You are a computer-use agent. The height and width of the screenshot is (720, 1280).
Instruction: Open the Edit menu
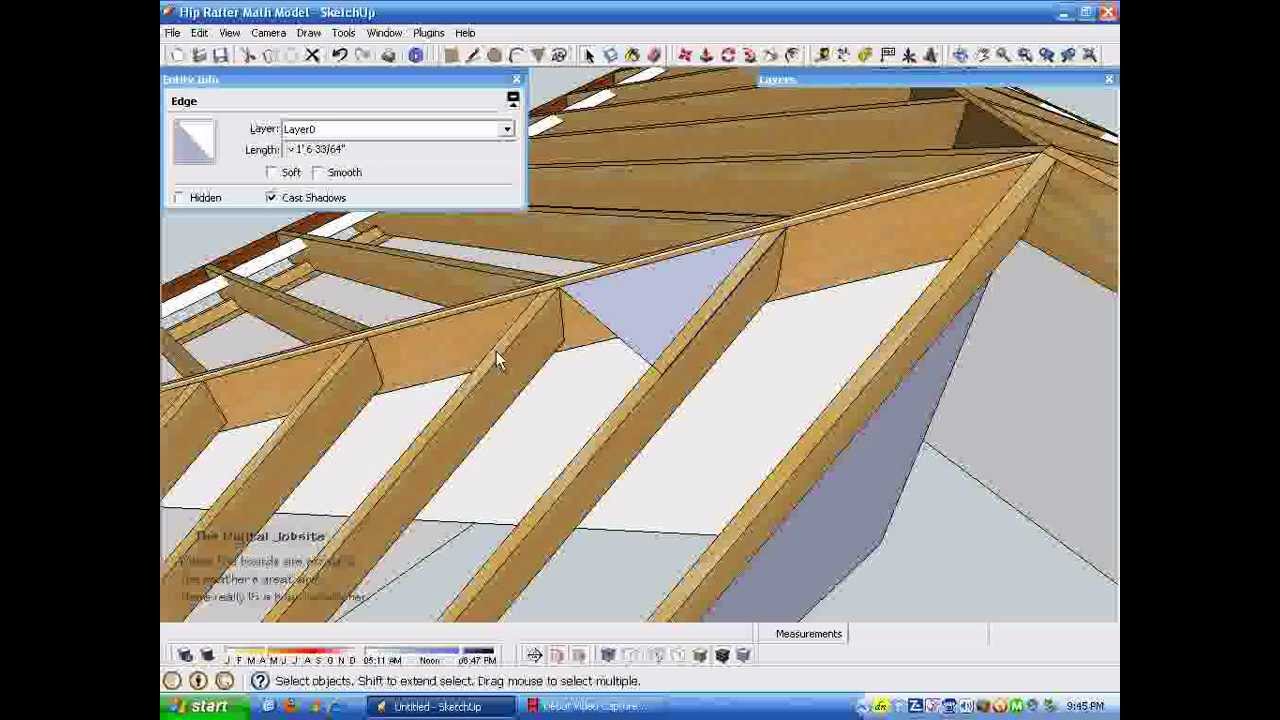tap(199, 33)
